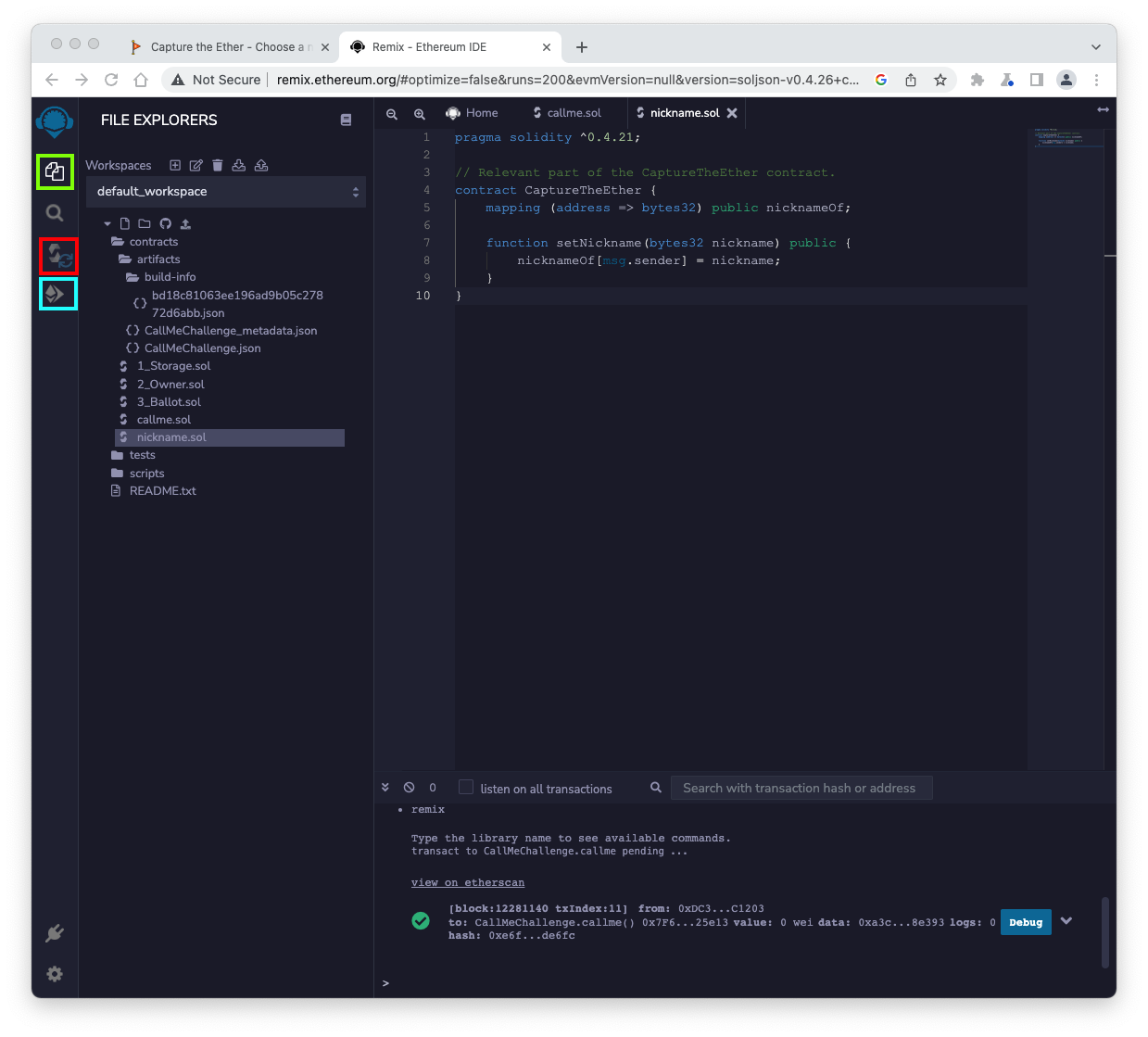Expand the tests folder

click(x=142, y=455)
